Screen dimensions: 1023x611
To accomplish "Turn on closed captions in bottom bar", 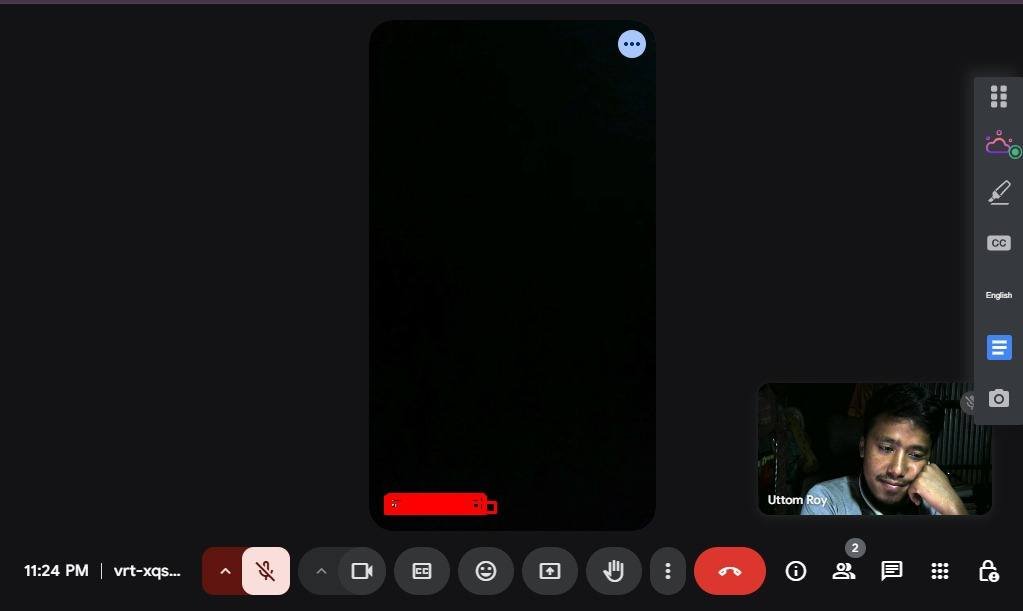I will (x=422, y=571).
